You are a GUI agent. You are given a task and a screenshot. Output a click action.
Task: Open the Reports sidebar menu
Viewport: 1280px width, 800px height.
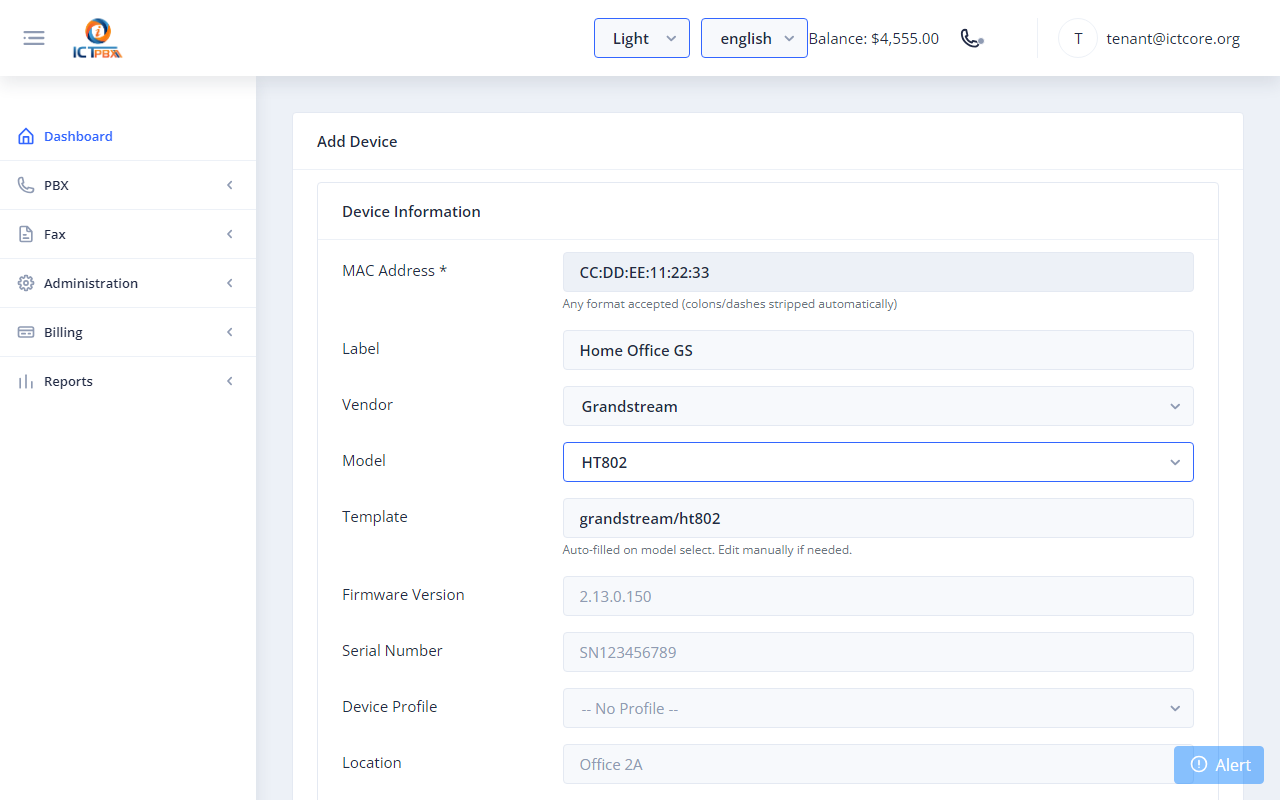coord(128,381)
